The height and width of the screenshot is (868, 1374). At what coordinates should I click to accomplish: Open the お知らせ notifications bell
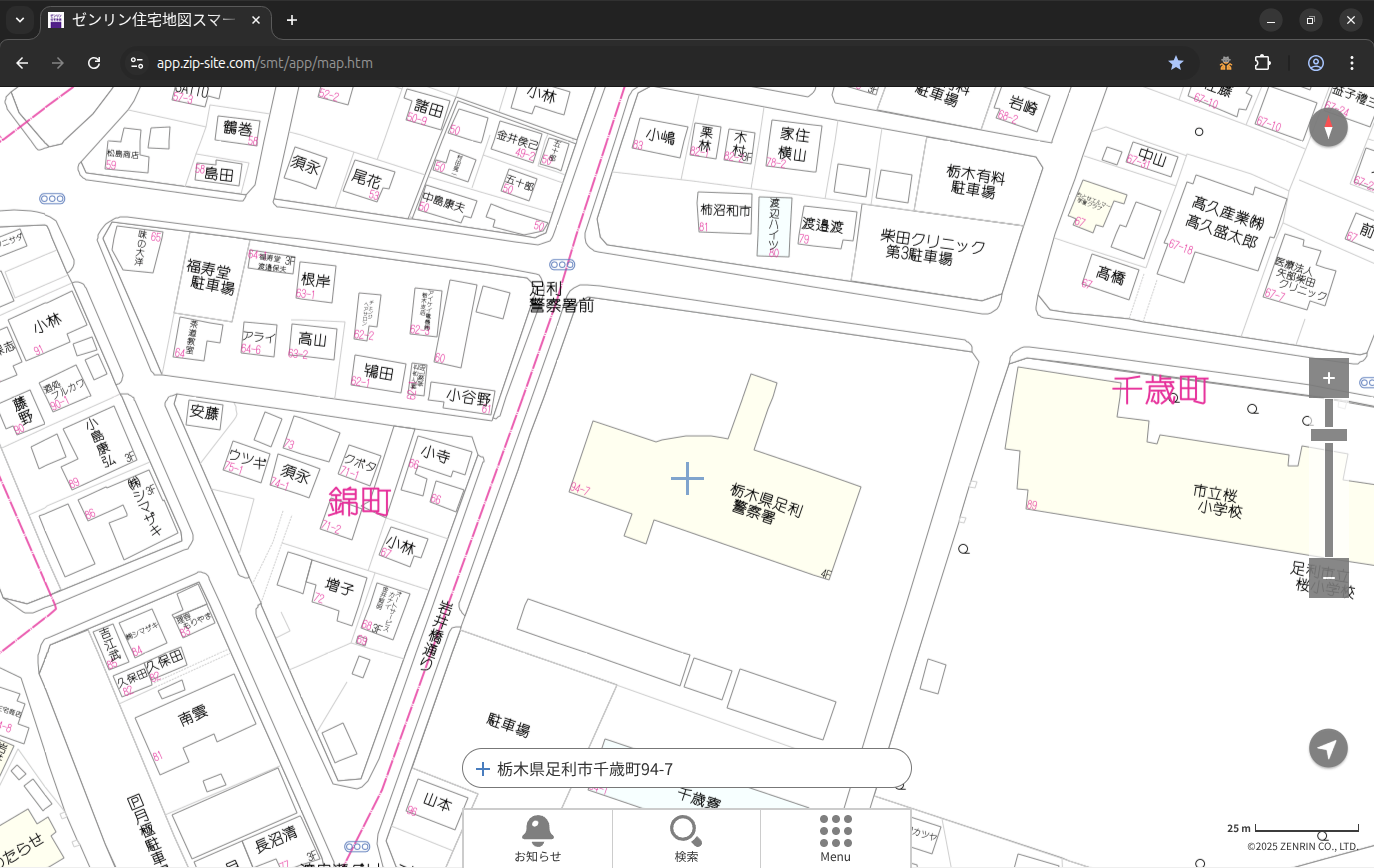(537, 838)
